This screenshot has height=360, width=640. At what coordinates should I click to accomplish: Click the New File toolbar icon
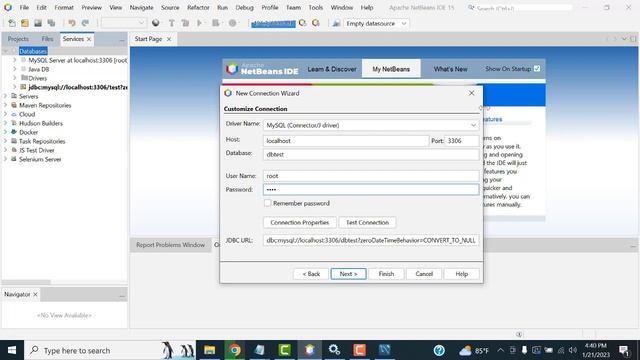click(x=12, y=23)
